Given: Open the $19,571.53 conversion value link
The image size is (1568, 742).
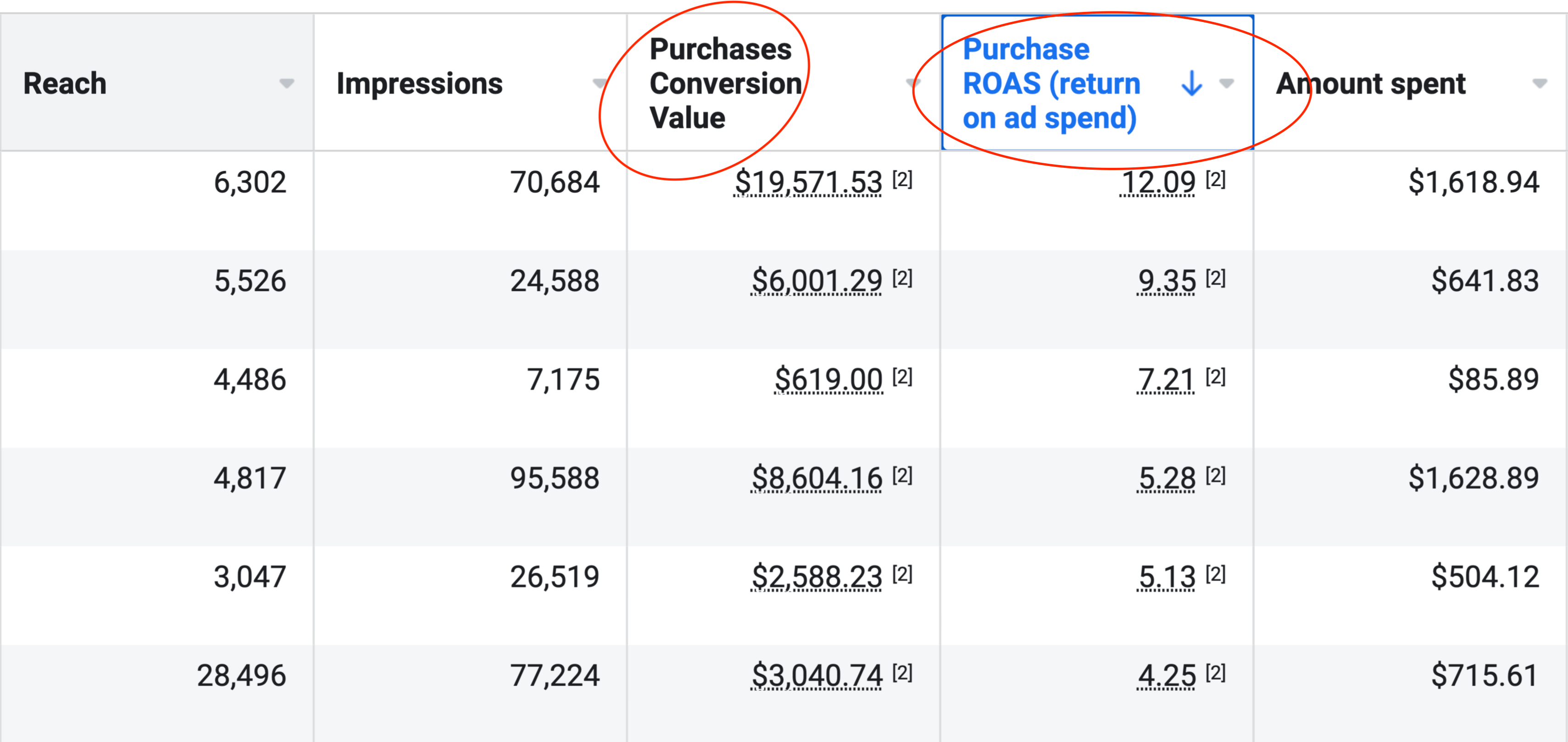Looking at the screenshot, I should (x=808, y=183).
